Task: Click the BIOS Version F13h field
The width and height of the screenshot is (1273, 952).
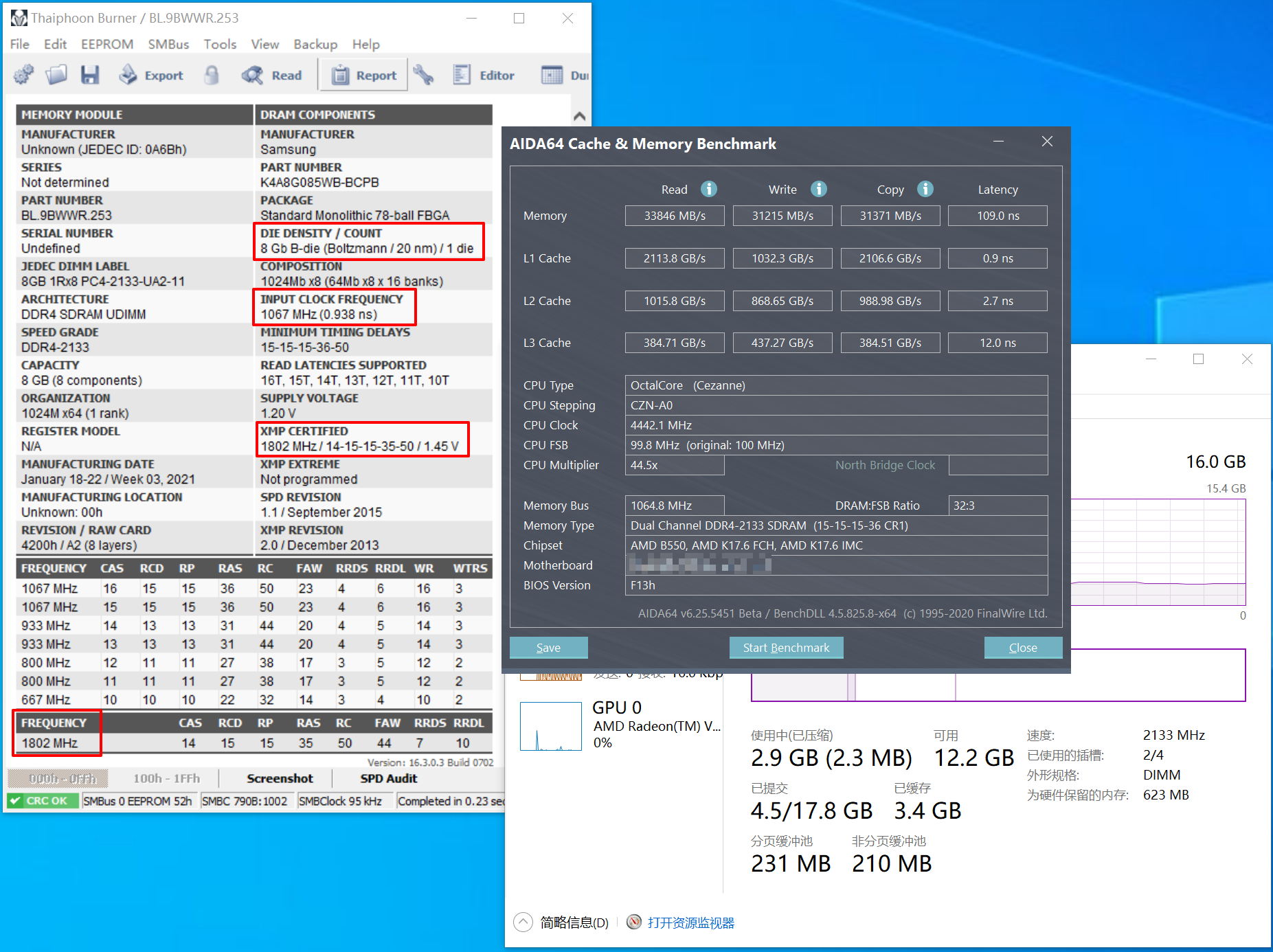Action: (836, 585)
